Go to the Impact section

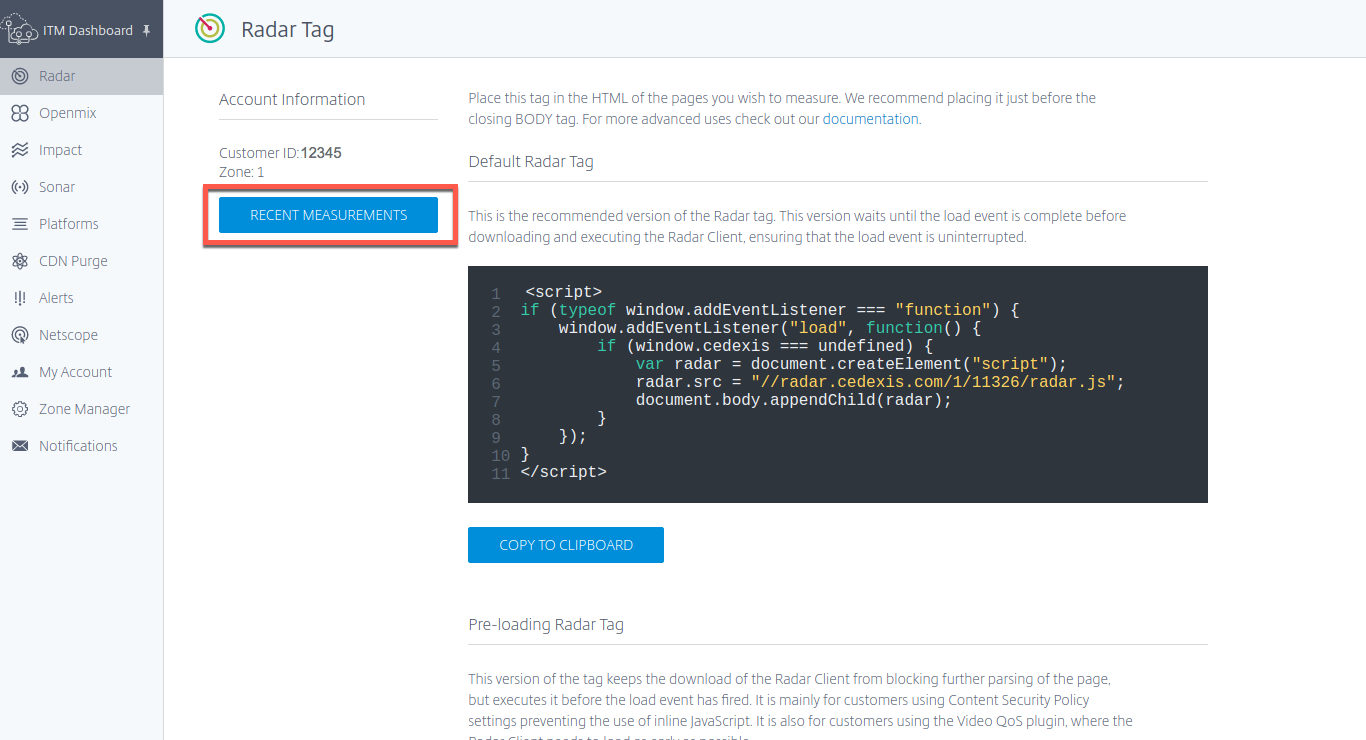[81, 150]
